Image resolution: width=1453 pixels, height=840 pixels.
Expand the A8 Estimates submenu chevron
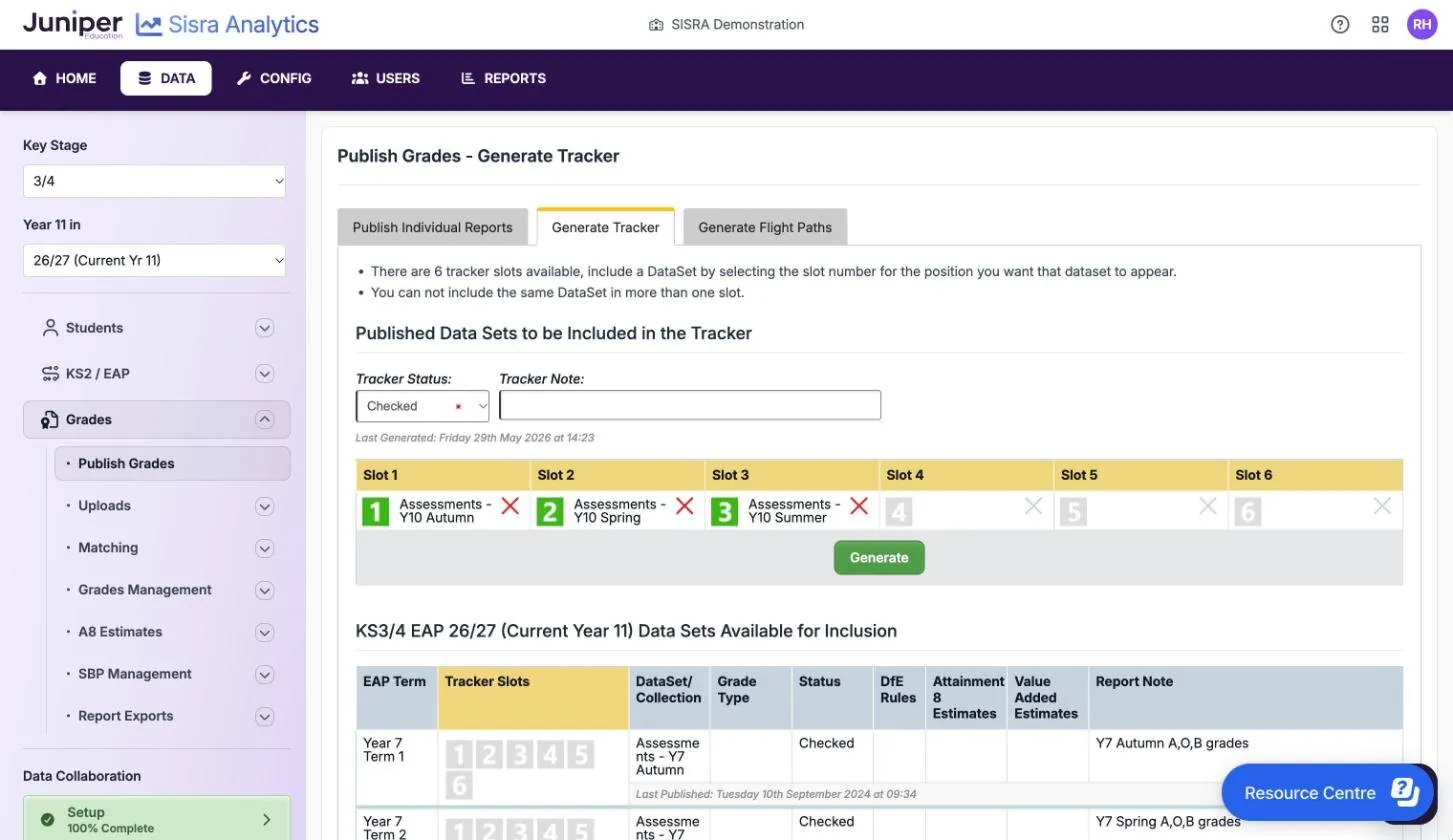coord(264,632)
